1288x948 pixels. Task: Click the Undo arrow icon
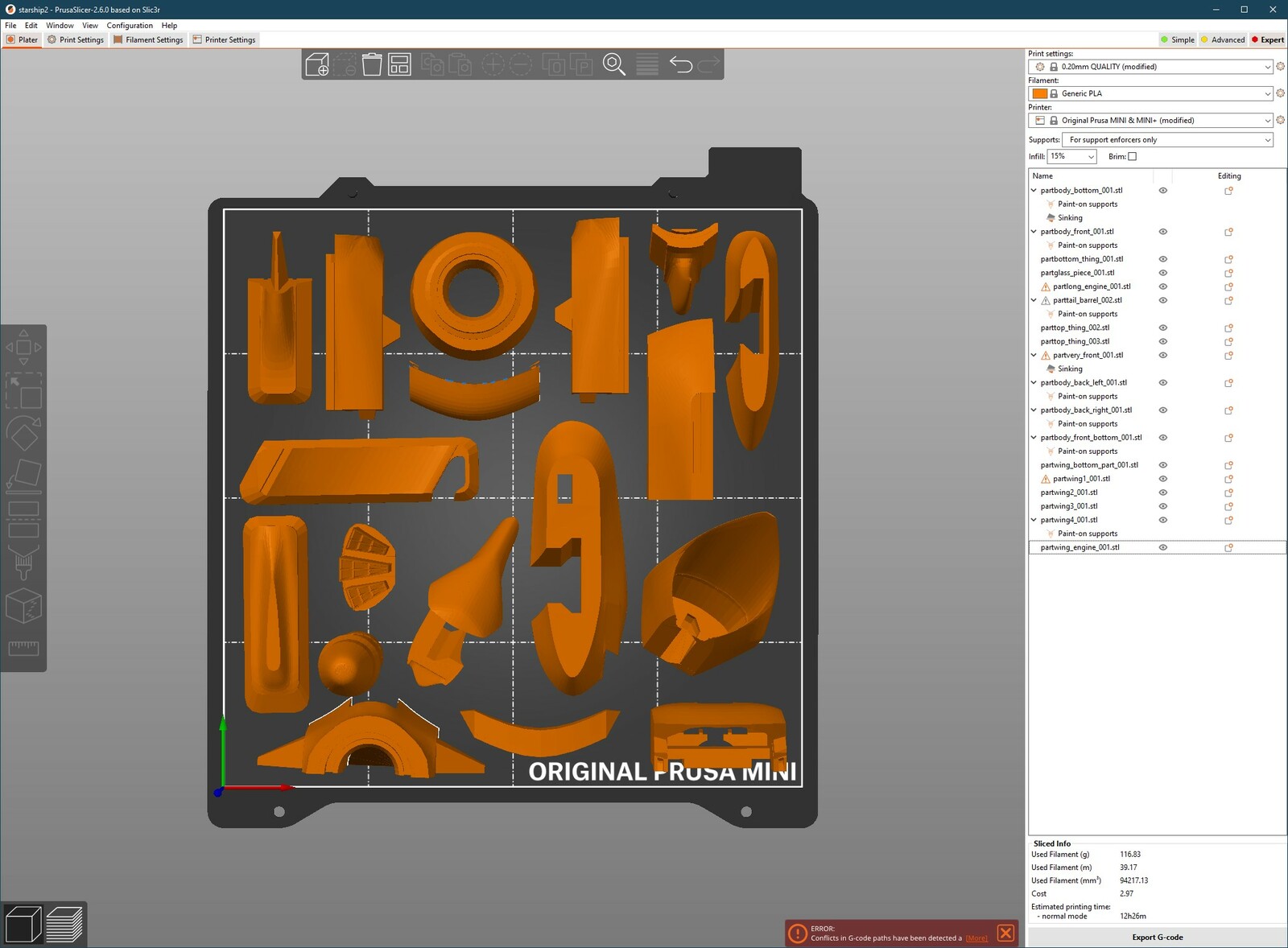click(681, 64)
